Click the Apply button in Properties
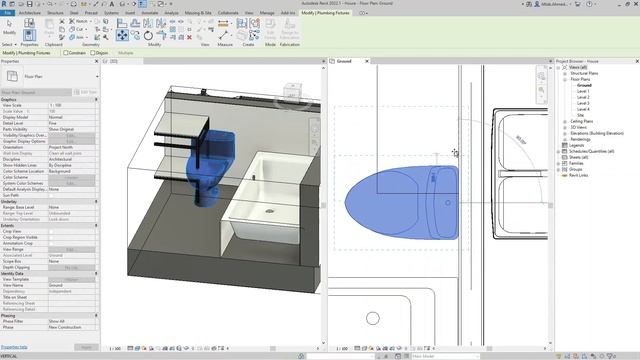This screenshot has width=640, height=360. tap(86, 347)
